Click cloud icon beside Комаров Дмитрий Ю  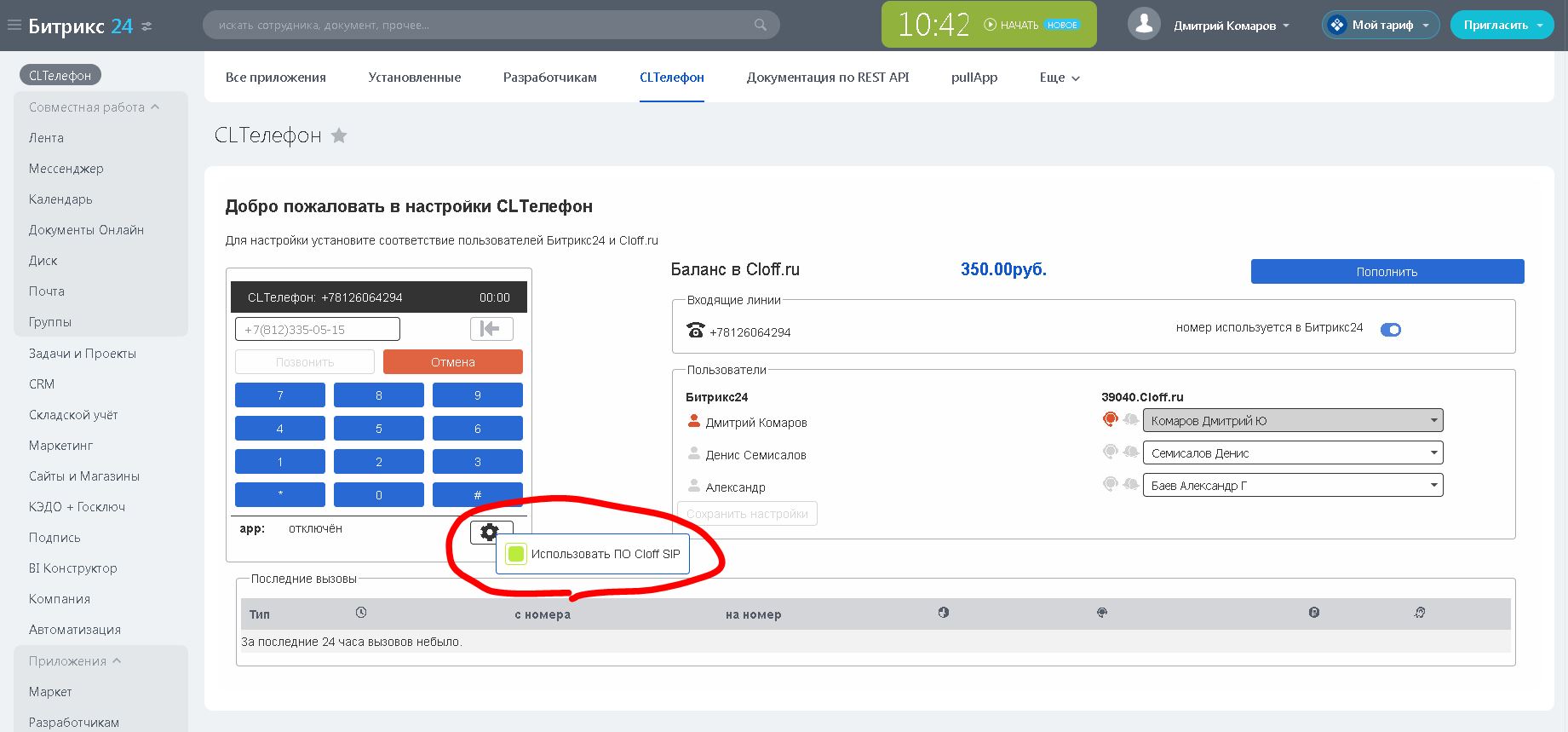[1130, 419]
